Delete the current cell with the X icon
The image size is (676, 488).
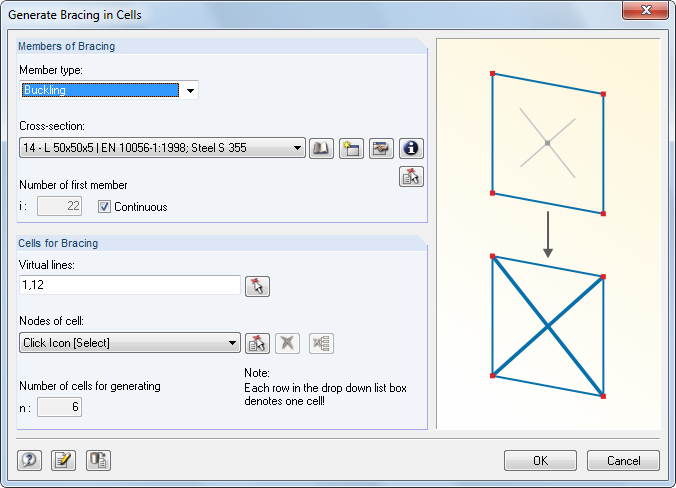pos(288,344)
